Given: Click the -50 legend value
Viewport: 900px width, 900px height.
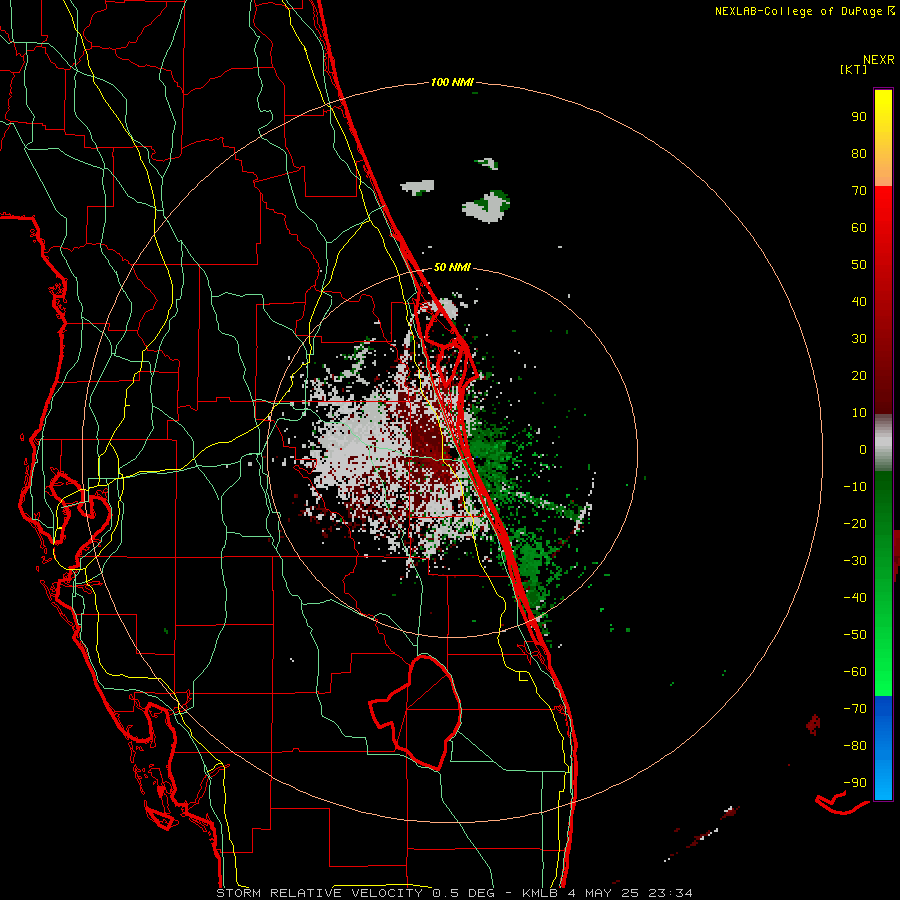Looking at the screenshot, I should coord(855,635).
